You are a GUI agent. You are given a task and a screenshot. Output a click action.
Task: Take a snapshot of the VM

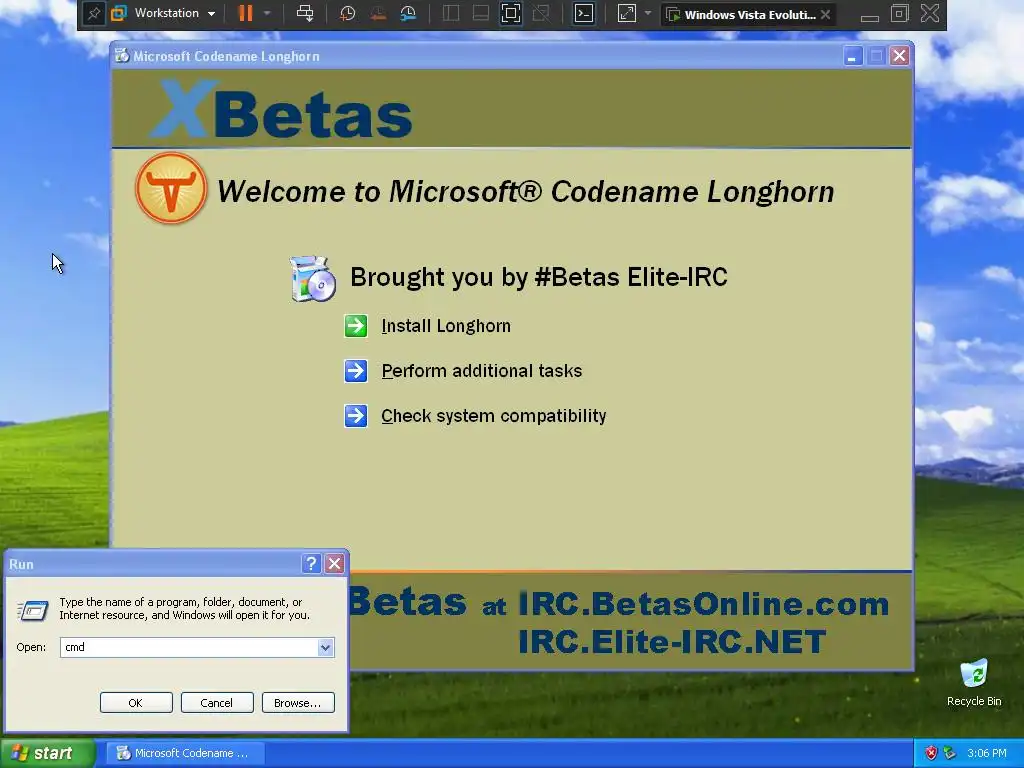pos(347,13)
